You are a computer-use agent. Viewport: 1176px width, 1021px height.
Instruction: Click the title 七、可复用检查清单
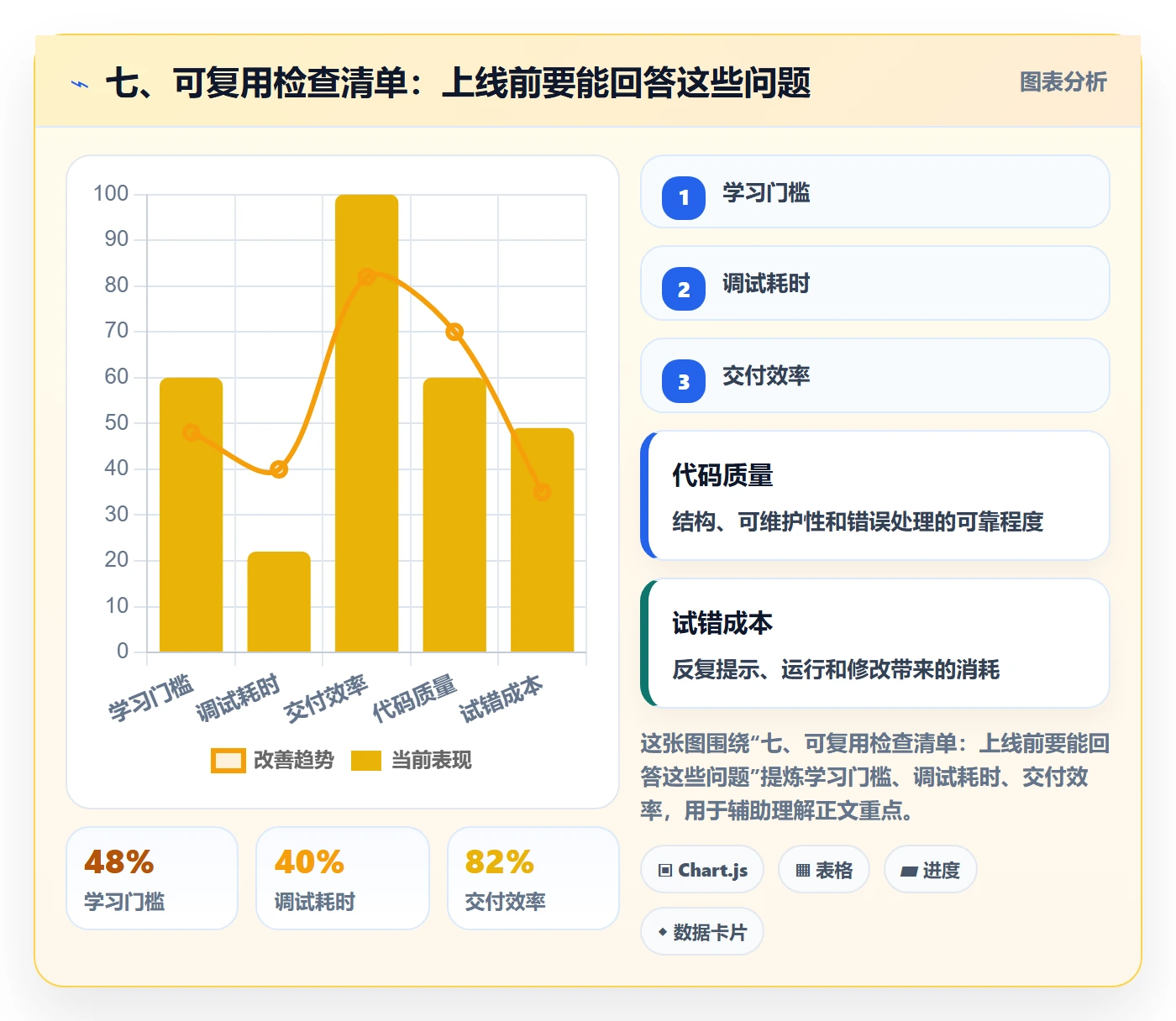[459, 82]
